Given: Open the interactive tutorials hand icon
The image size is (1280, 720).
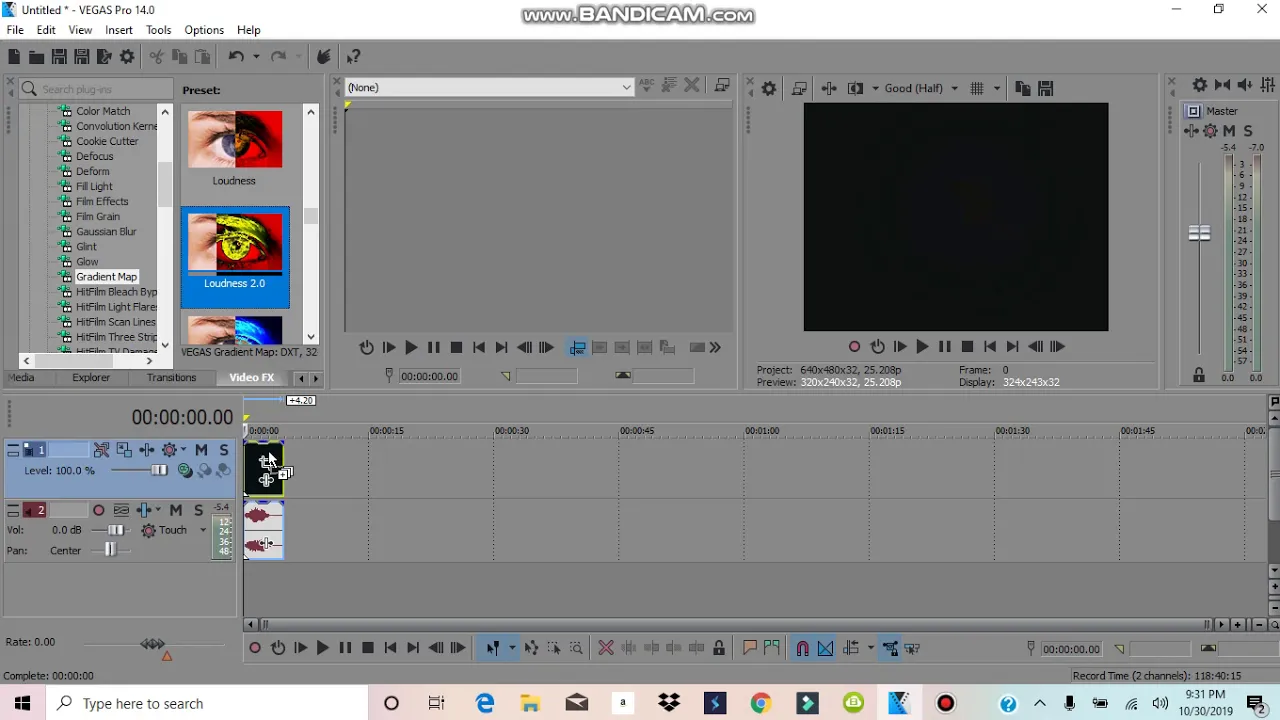Looking at the screenshot, I should point(323,57).
